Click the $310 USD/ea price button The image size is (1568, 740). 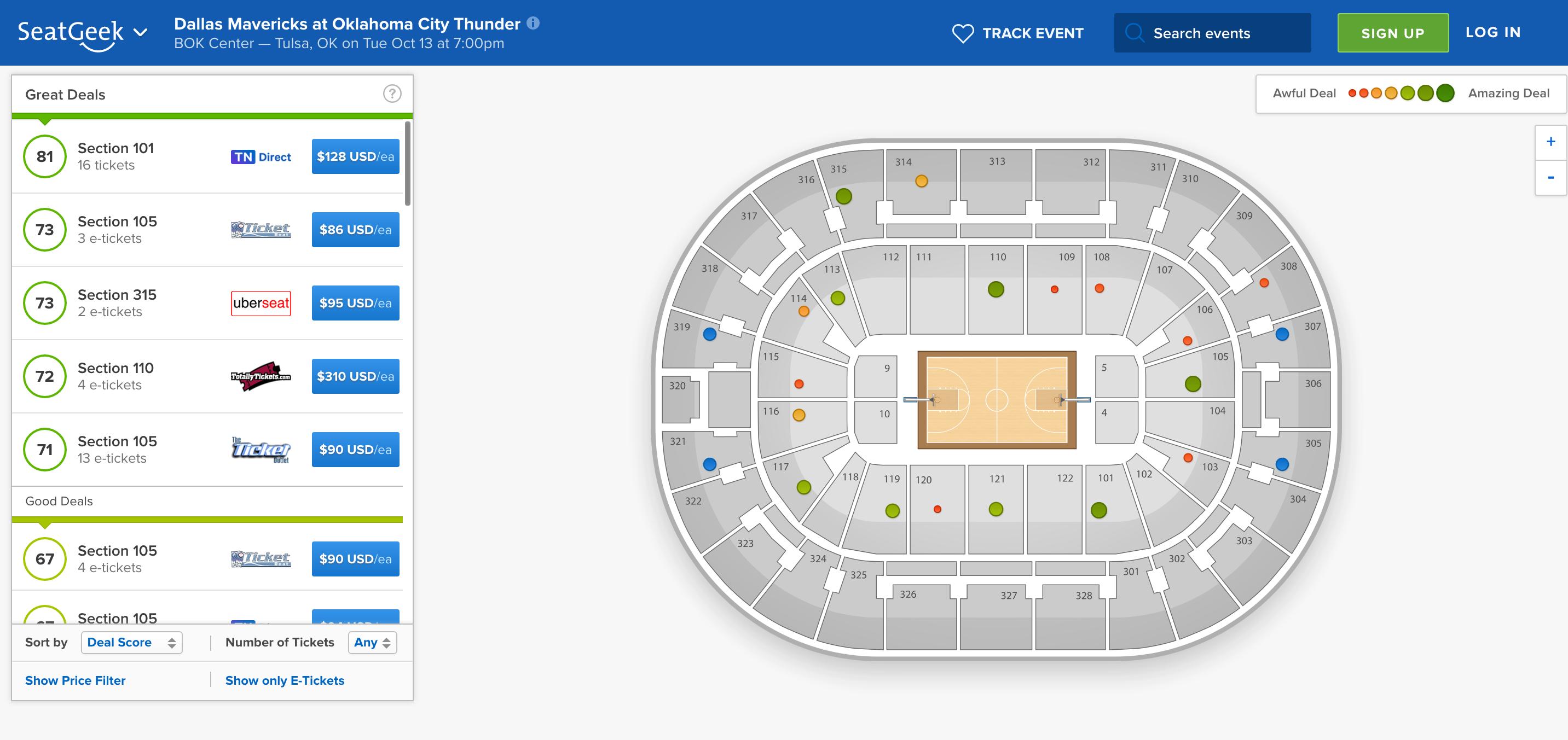click(356, 376)
